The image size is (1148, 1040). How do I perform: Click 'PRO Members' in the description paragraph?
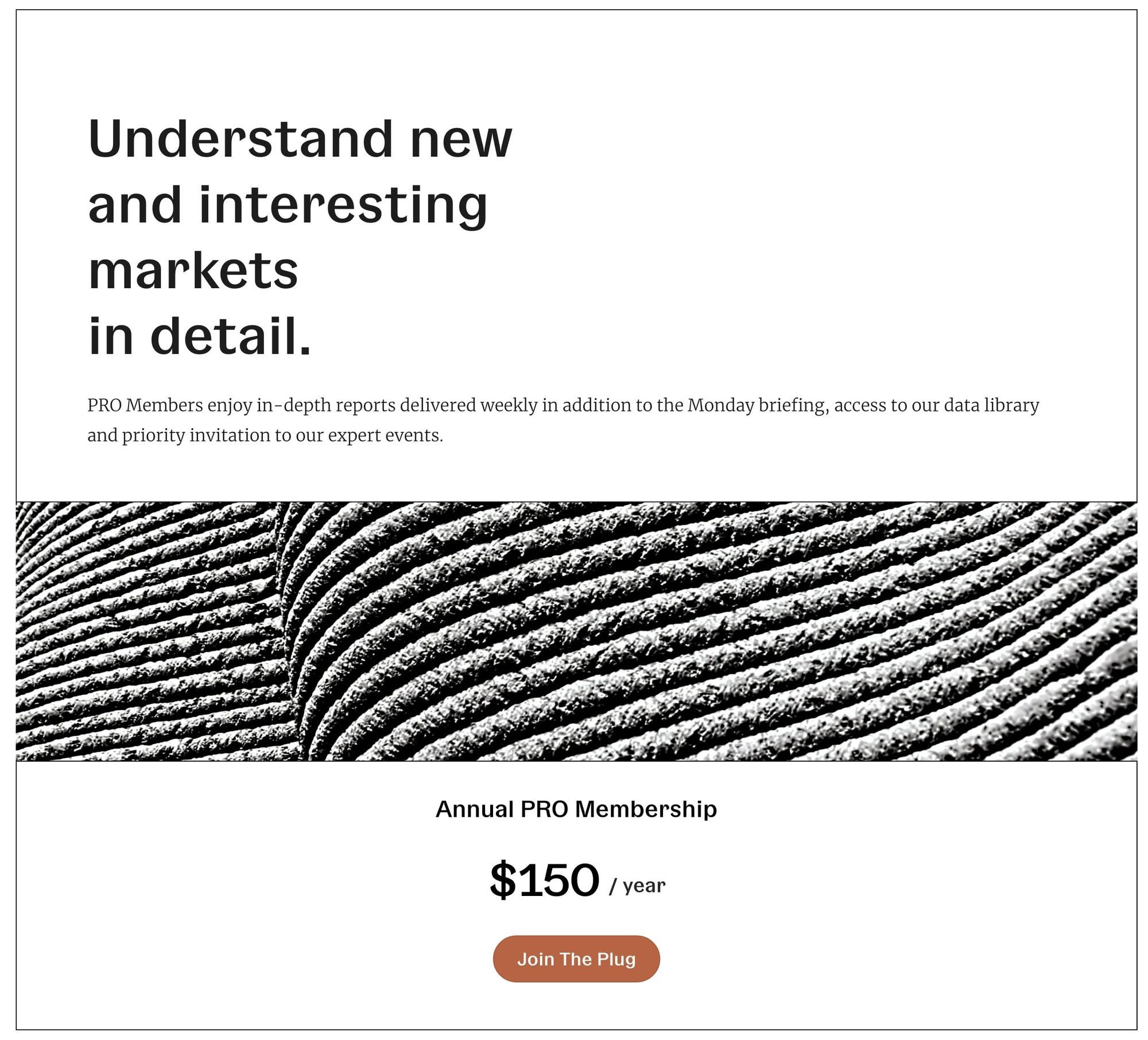pyautogui.click(x=145, y=405)
